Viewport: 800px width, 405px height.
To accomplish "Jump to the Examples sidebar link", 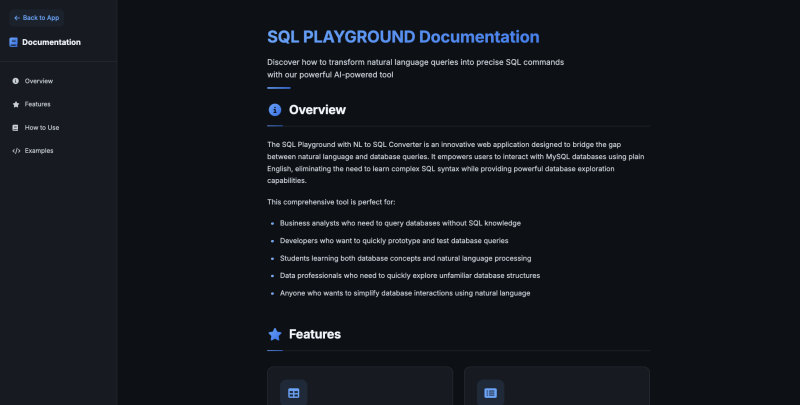I will pos(39,151).
